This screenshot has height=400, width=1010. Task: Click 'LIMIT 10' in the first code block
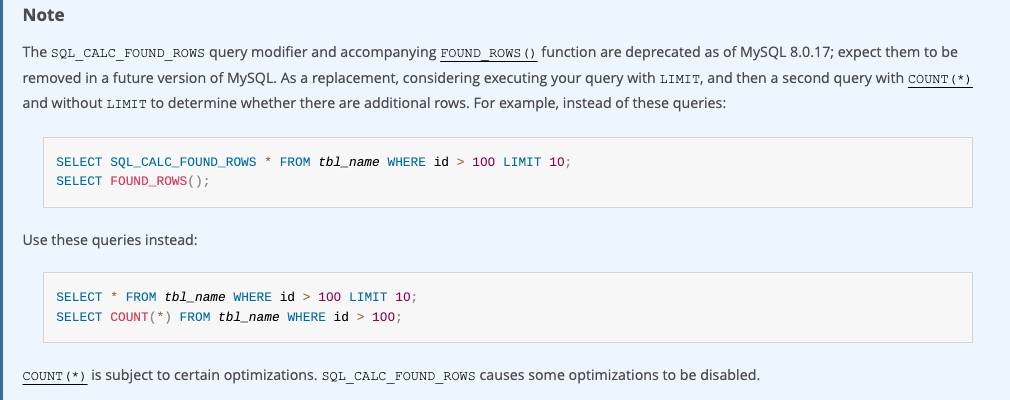(533, 162)
